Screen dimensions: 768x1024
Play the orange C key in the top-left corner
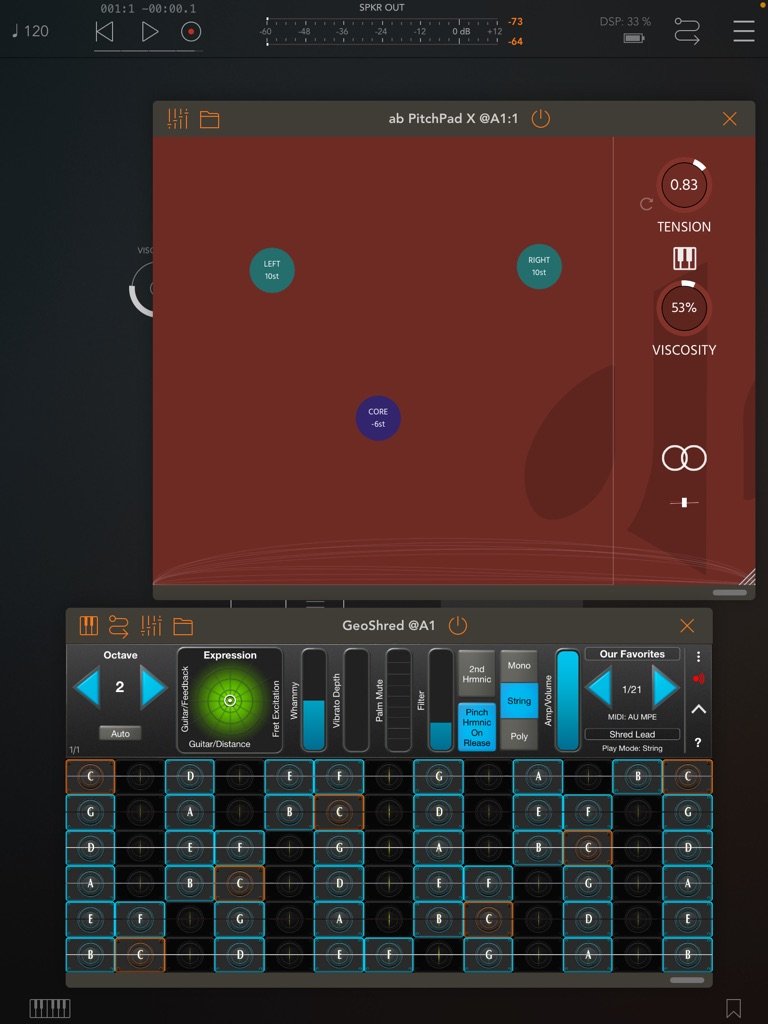(x=90, y=776)
